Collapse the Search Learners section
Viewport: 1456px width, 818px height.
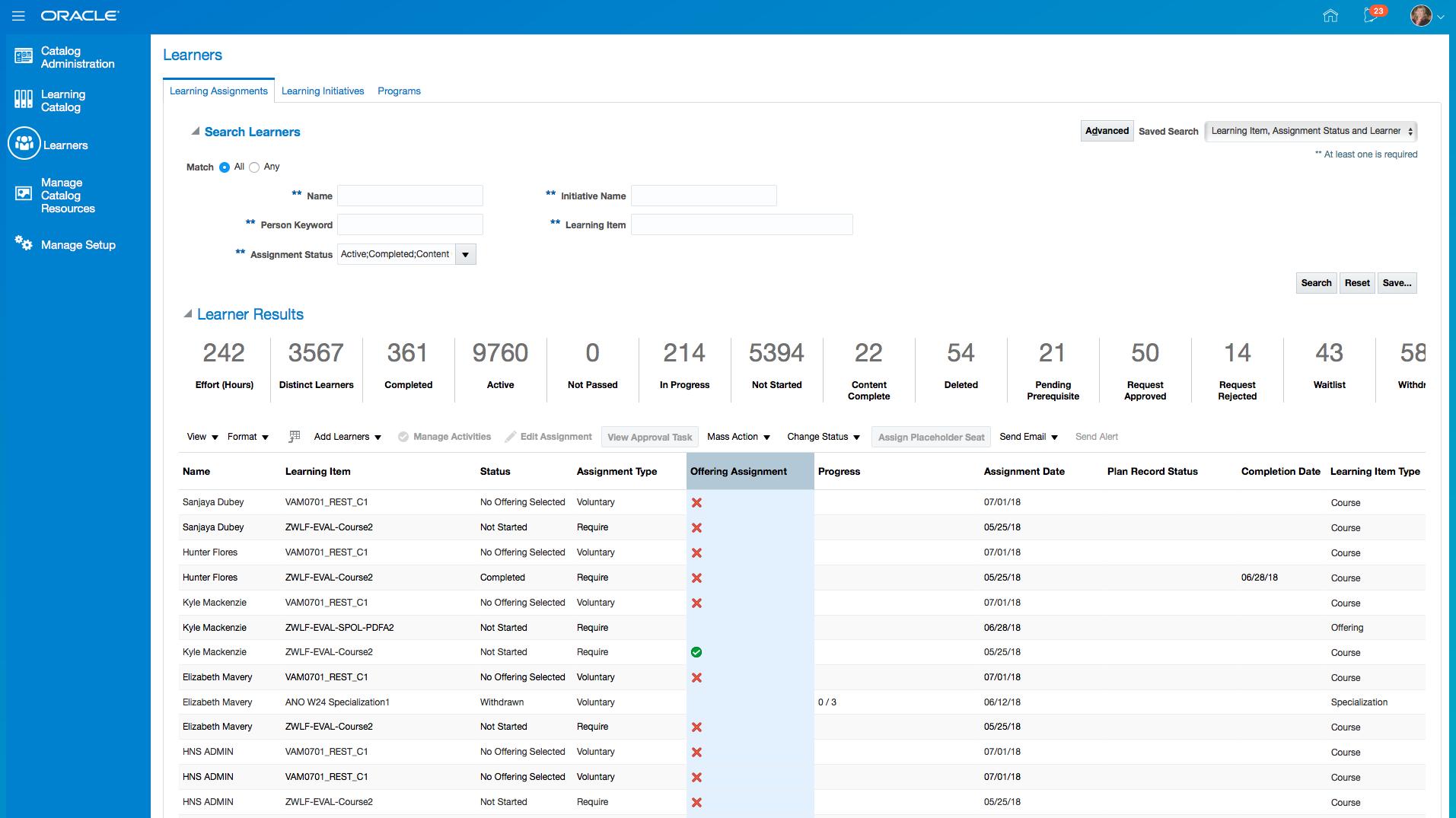pos(196,132)
